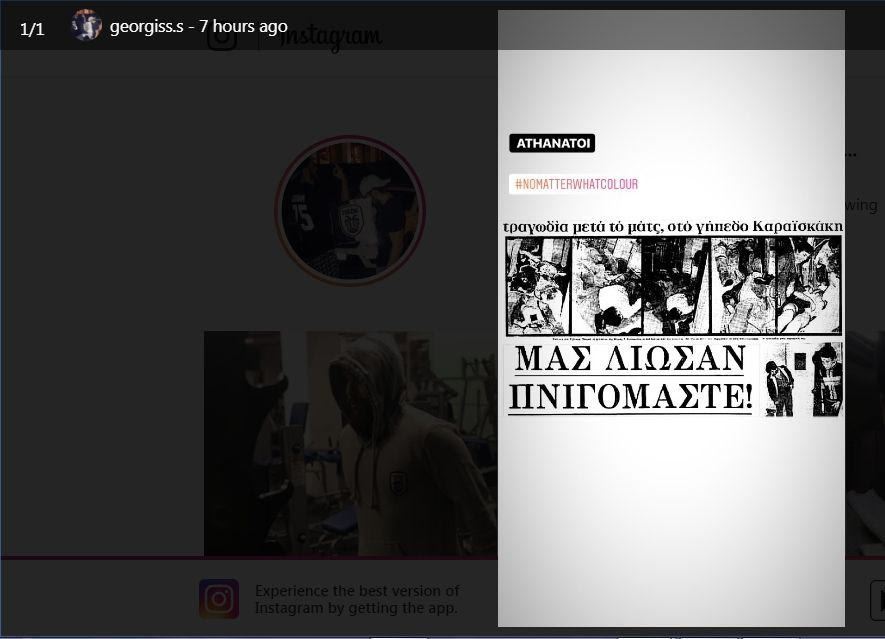
Task: Click the circular profile picture with story ring
Action: (350, 211)
